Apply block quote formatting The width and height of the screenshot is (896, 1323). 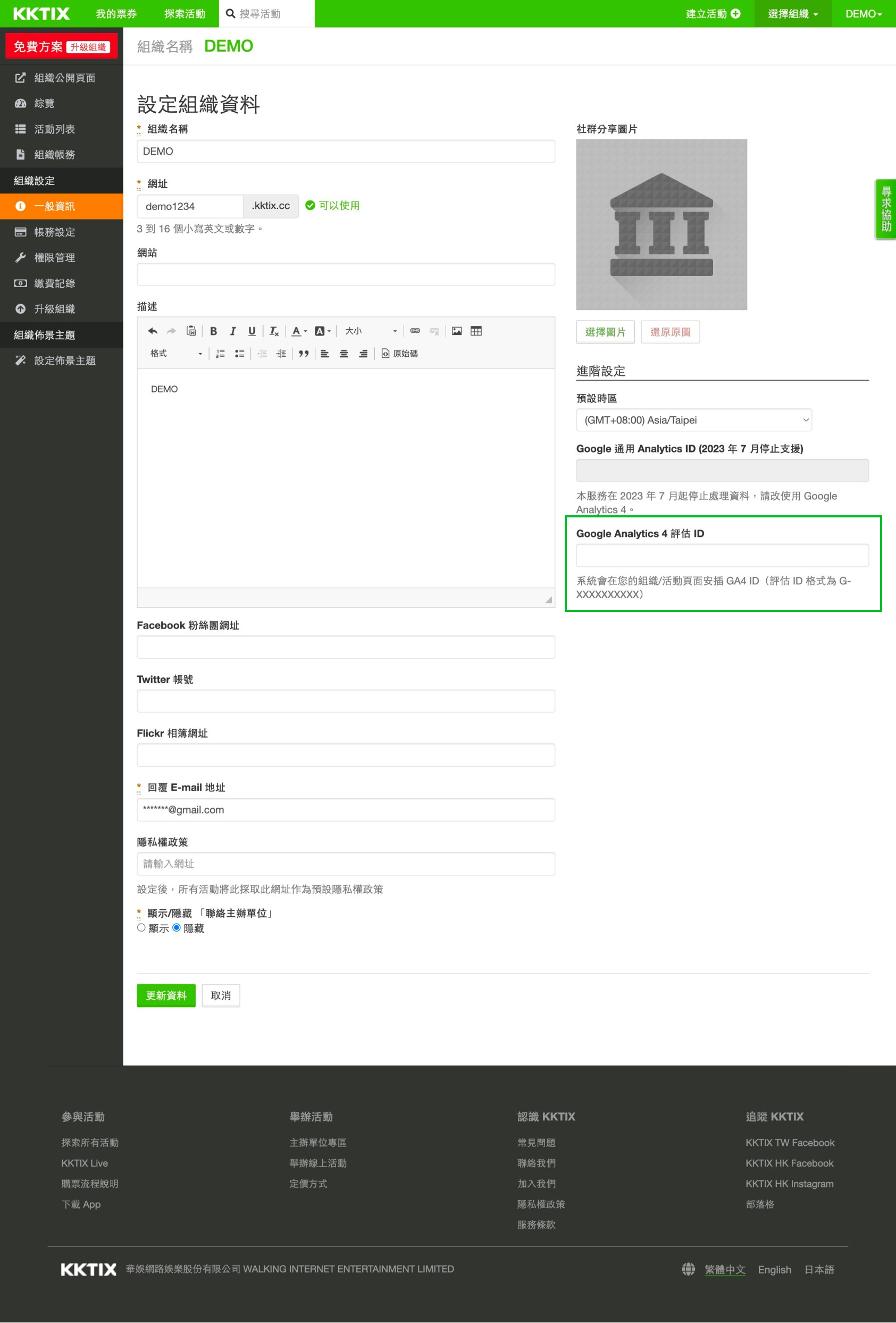click(x=304, y=354)
